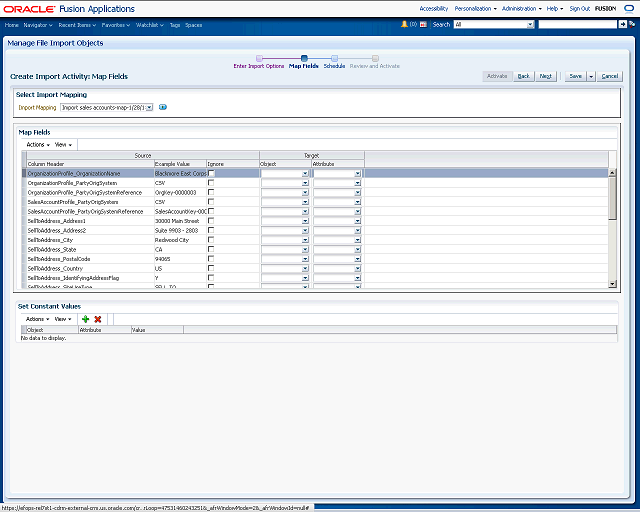This screenshot has height=512, width=640.
Task: Expand Save button dropdown arrow
Action: [x=591, y=76]
